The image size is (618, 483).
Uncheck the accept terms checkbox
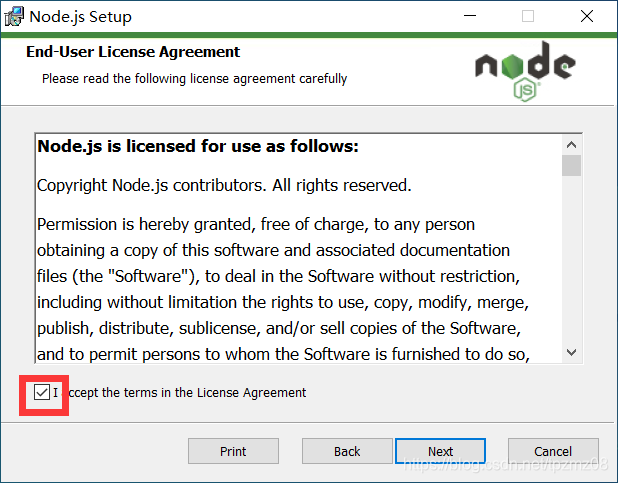(x=42, y=392)
